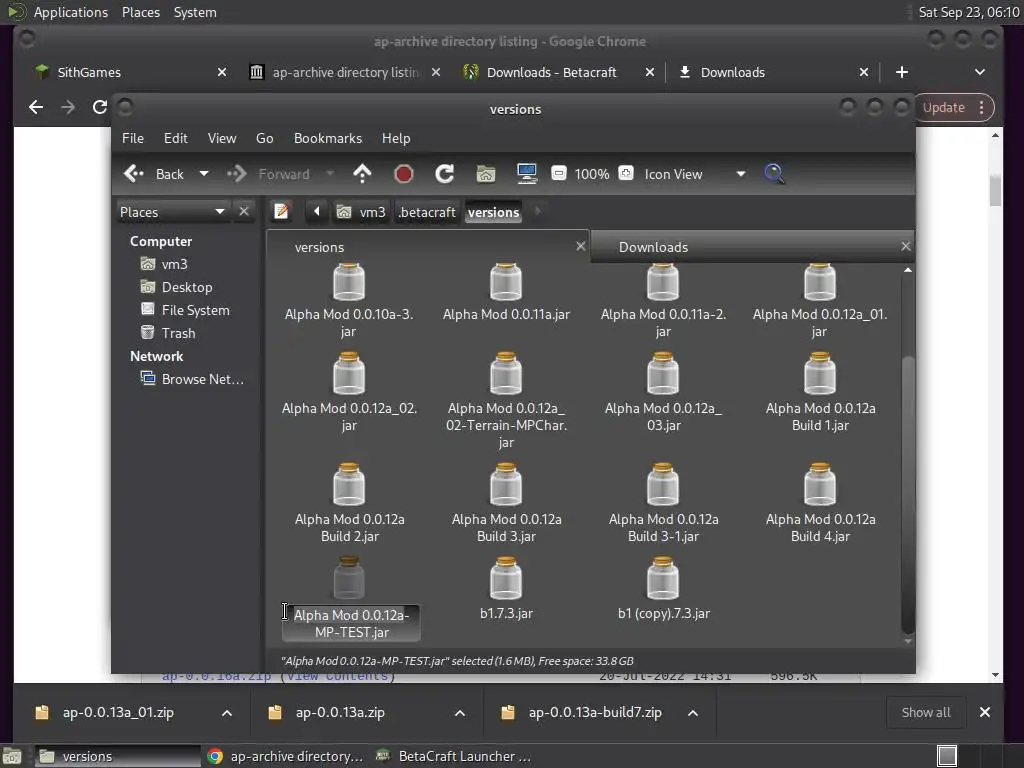Select the b1.7.3.jar file icon

pyautogui.click(x=506, y=579)
